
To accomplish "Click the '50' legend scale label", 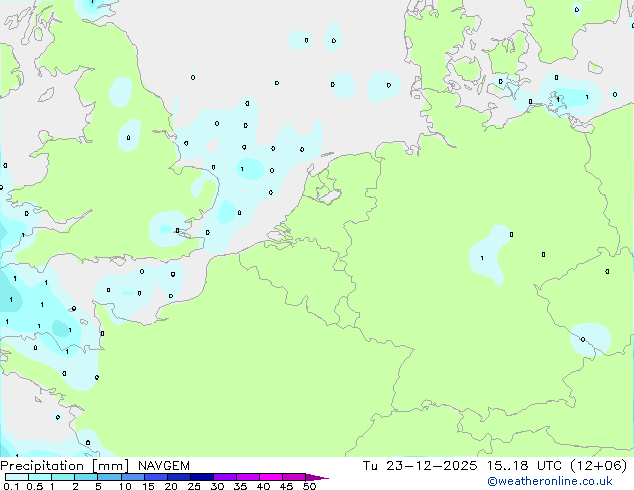I will 309,486.
